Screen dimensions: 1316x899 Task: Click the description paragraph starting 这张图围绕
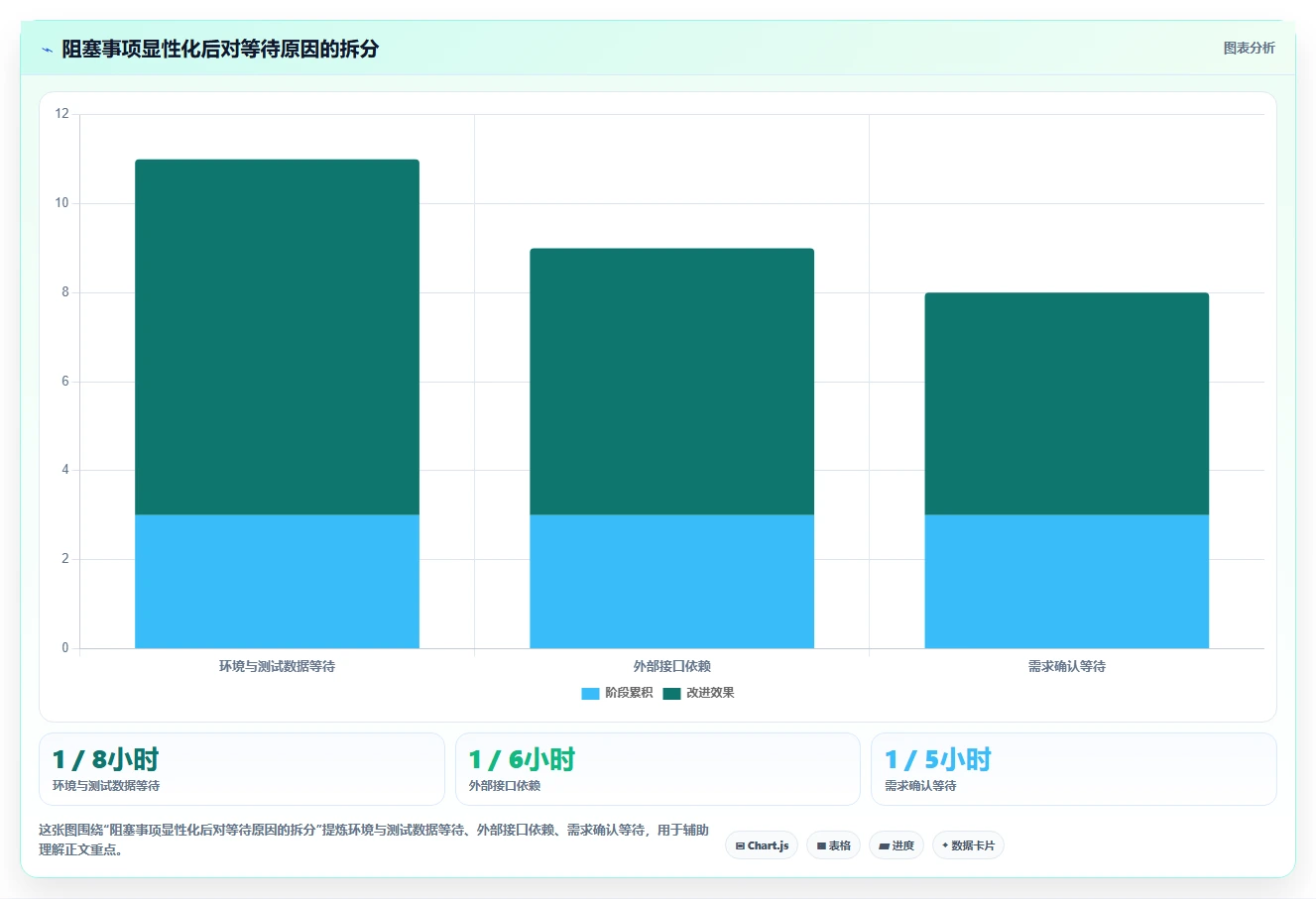pos(374,840)
